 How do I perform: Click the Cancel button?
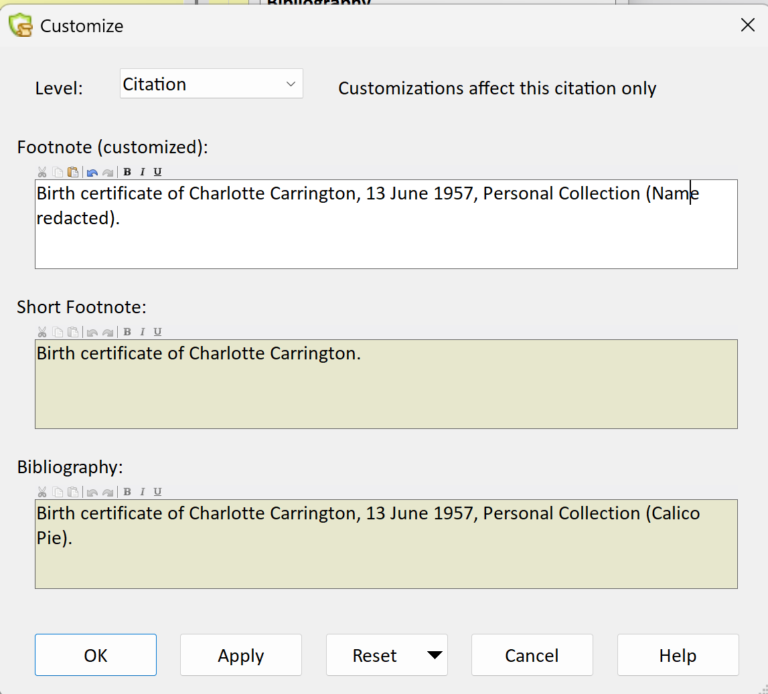[532, 655]
